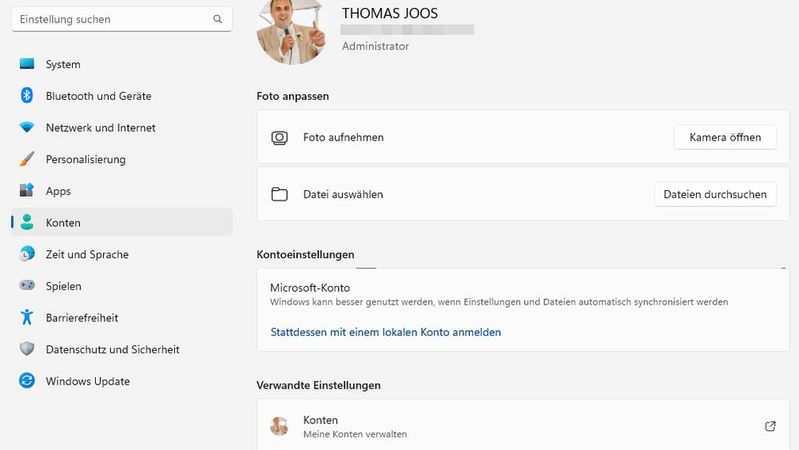Click the Windows kann besser genutzt werden description
This screenshot has height=450, width=799.
click(499, 302)
